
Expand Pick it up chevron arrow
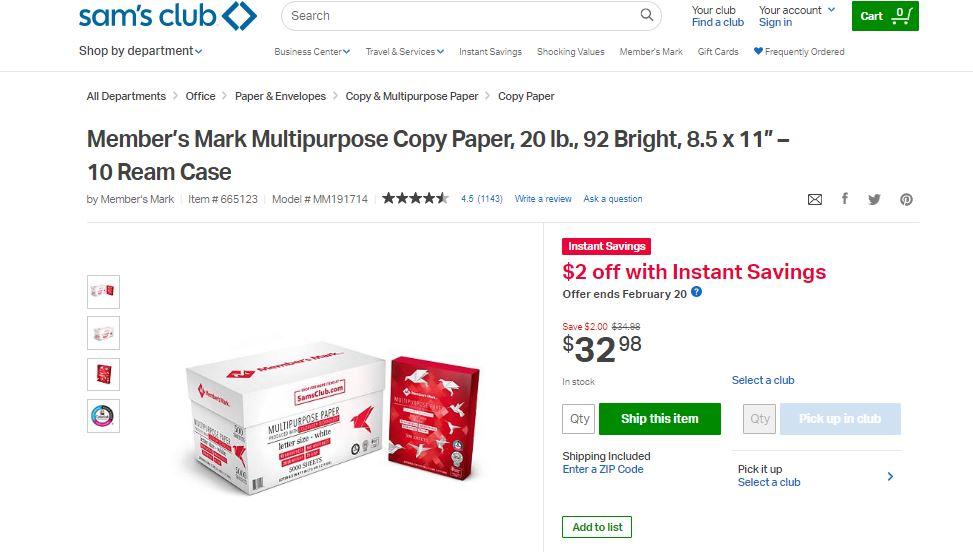890,476
